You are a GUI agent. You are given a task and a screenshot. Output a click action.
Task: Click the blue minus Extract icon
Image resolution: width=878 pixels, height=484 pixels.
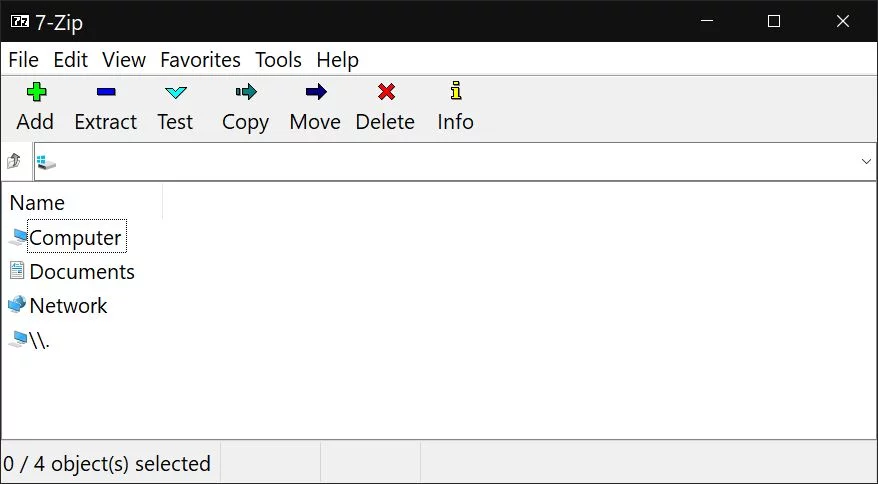(106, 92)
